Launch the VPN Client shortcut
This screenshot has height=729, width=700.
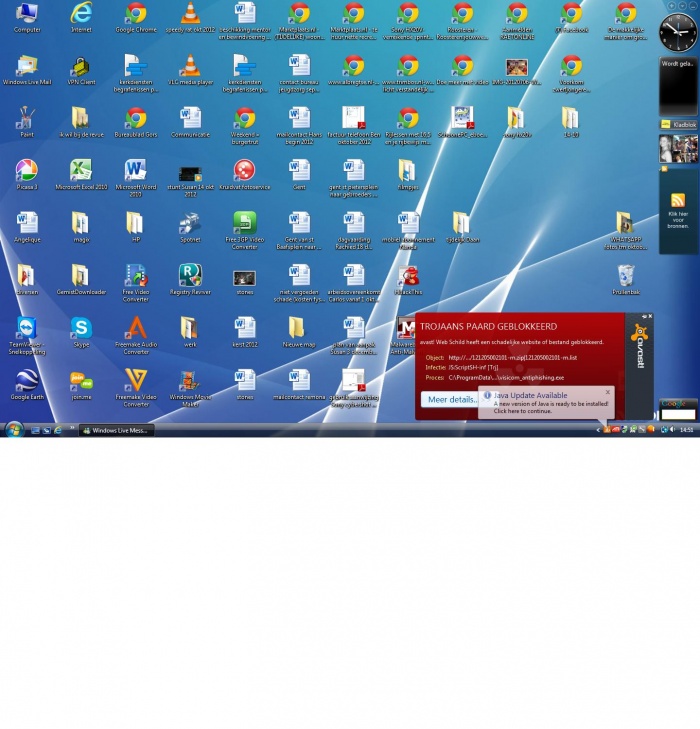pos(81,70)
